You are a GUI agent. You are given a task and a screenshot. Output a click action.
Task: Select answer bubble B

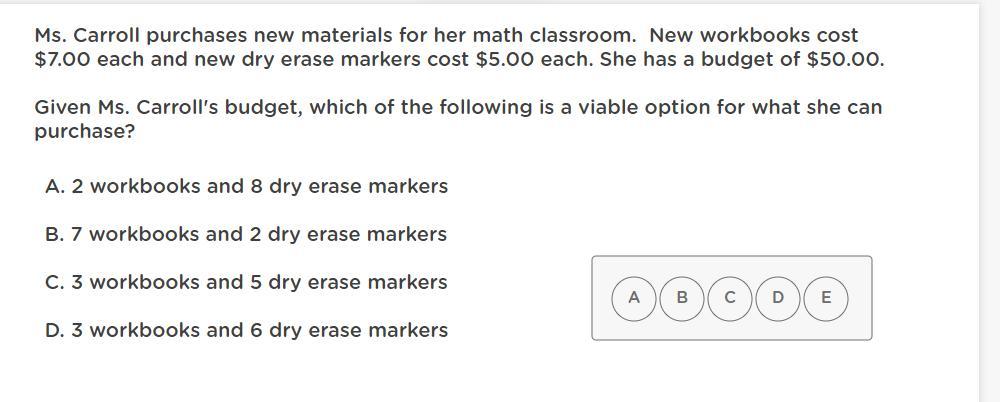(x=682, y=298)
